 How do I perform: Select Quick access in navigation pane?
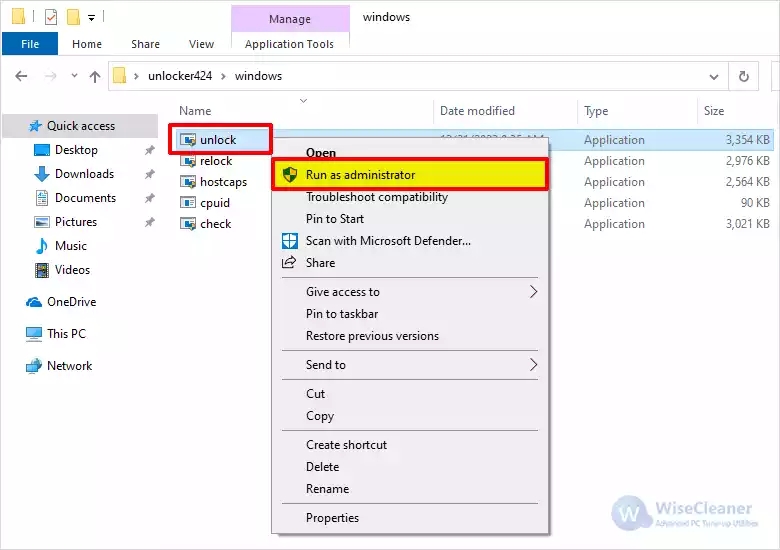(81, 126)
